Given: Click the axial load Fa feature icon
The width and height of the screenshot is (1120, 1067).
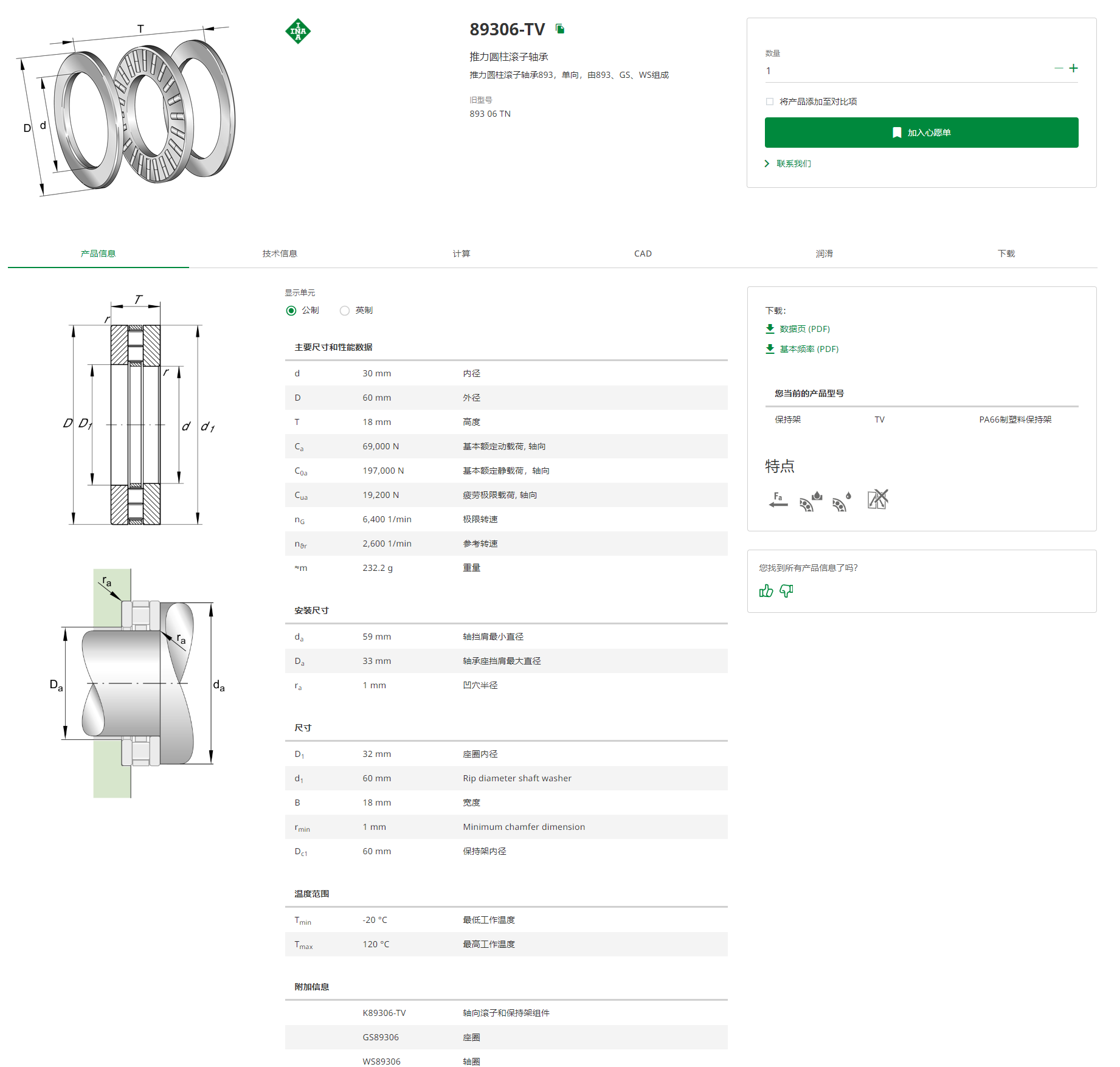Looking at the screenshot, I should (x=778, y=500).
